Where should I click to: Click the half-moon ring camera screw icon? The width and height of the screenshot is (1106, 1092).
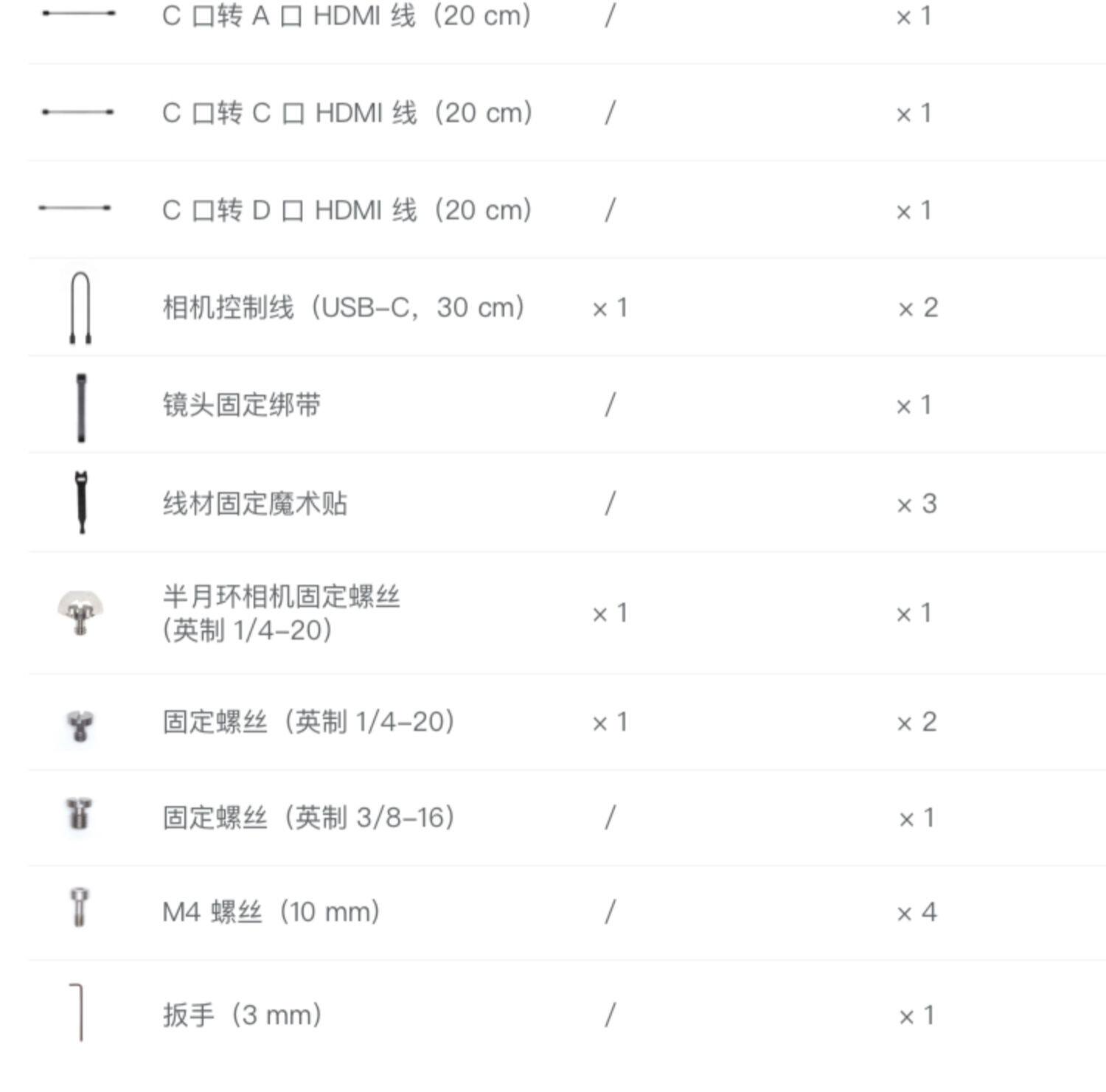[x=80, y=612]
